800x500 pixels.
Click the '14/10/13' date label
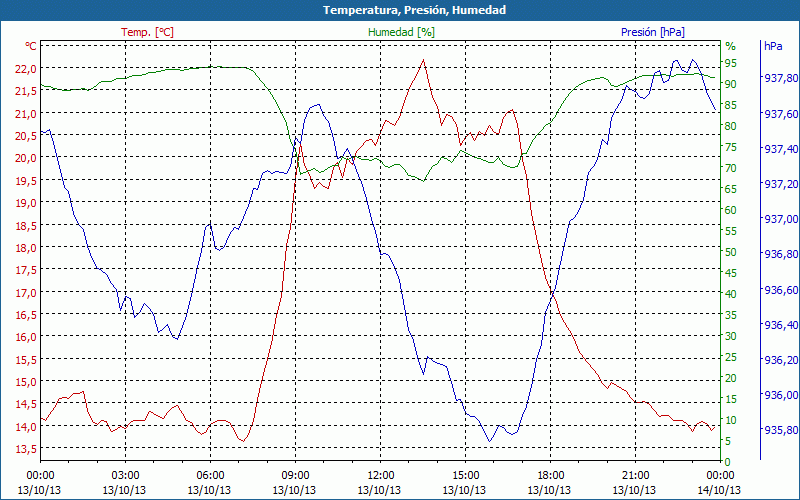tap(719, 490)
